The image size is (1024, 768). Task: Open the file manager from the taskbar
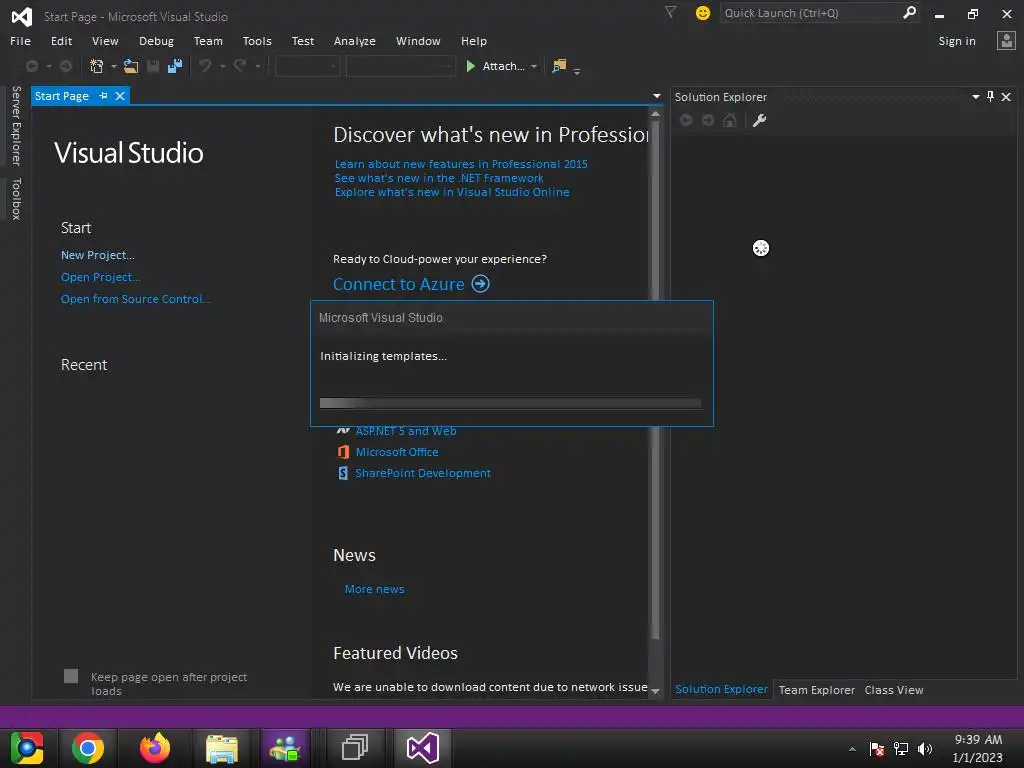click(x=222, y=748)
